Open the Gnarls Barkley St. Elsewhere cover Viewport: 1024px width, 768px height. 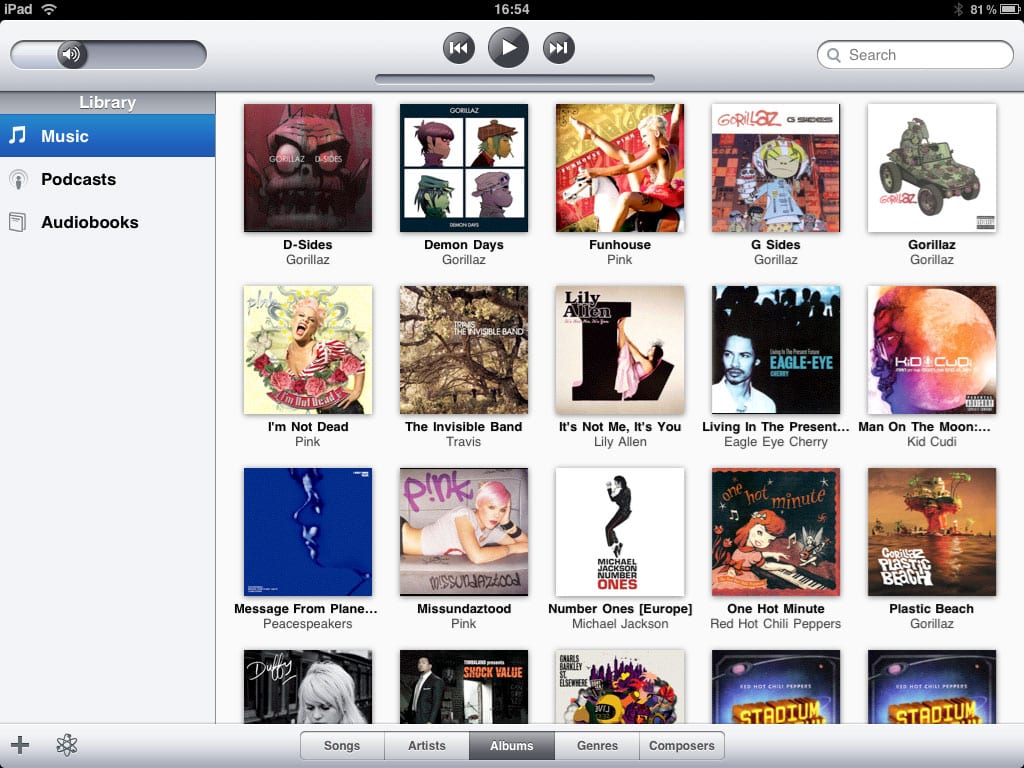620,686
